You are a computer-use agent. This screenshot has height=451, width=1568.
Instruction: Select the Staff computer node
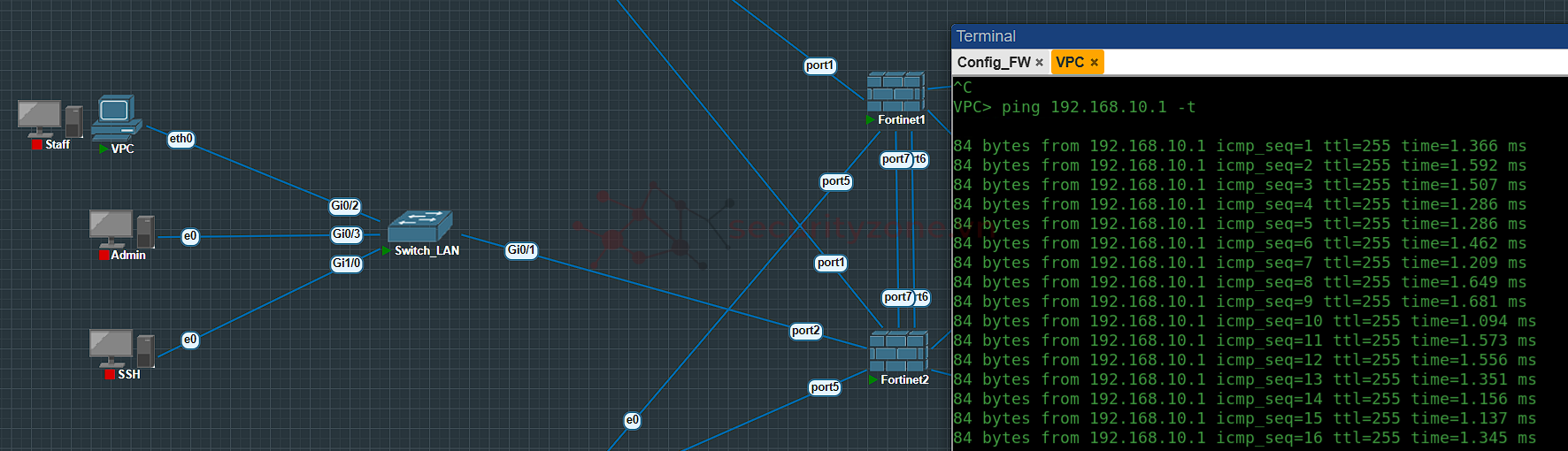pyautogui.click(x=50, y=119)
